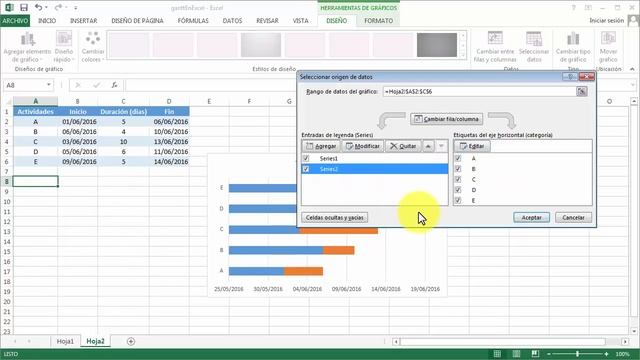Click the orange bar for activity C
The image size is (640, 360).
tap(339, 230)
